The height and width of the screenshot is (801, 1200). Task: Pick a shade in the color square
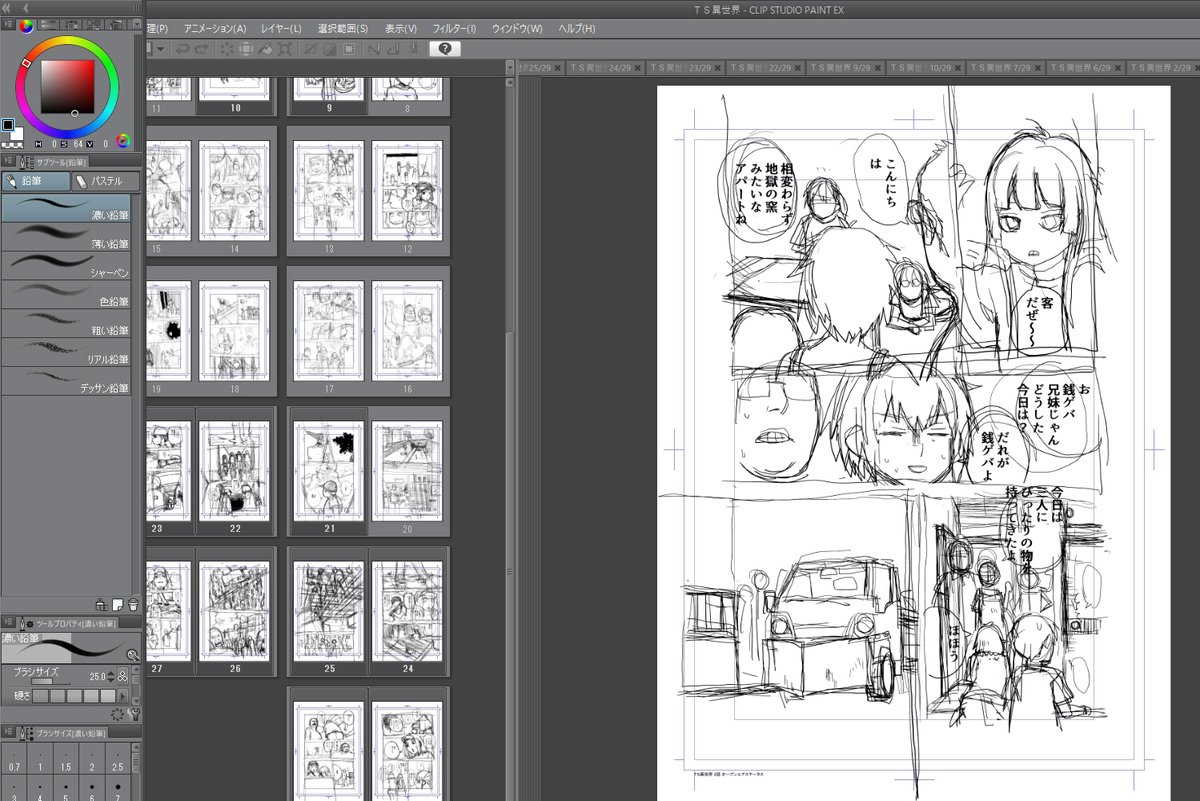point(68,86)
